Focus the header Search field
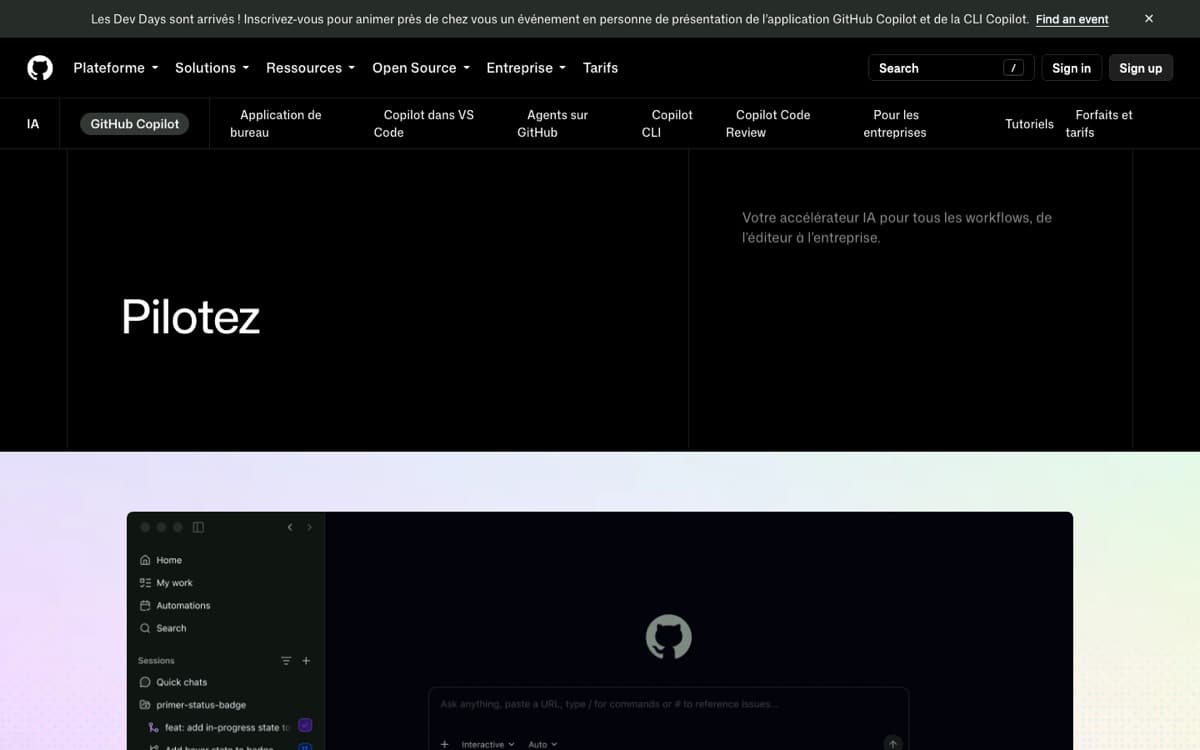This screenshot has width=1200, height=750. pos(951,68)
